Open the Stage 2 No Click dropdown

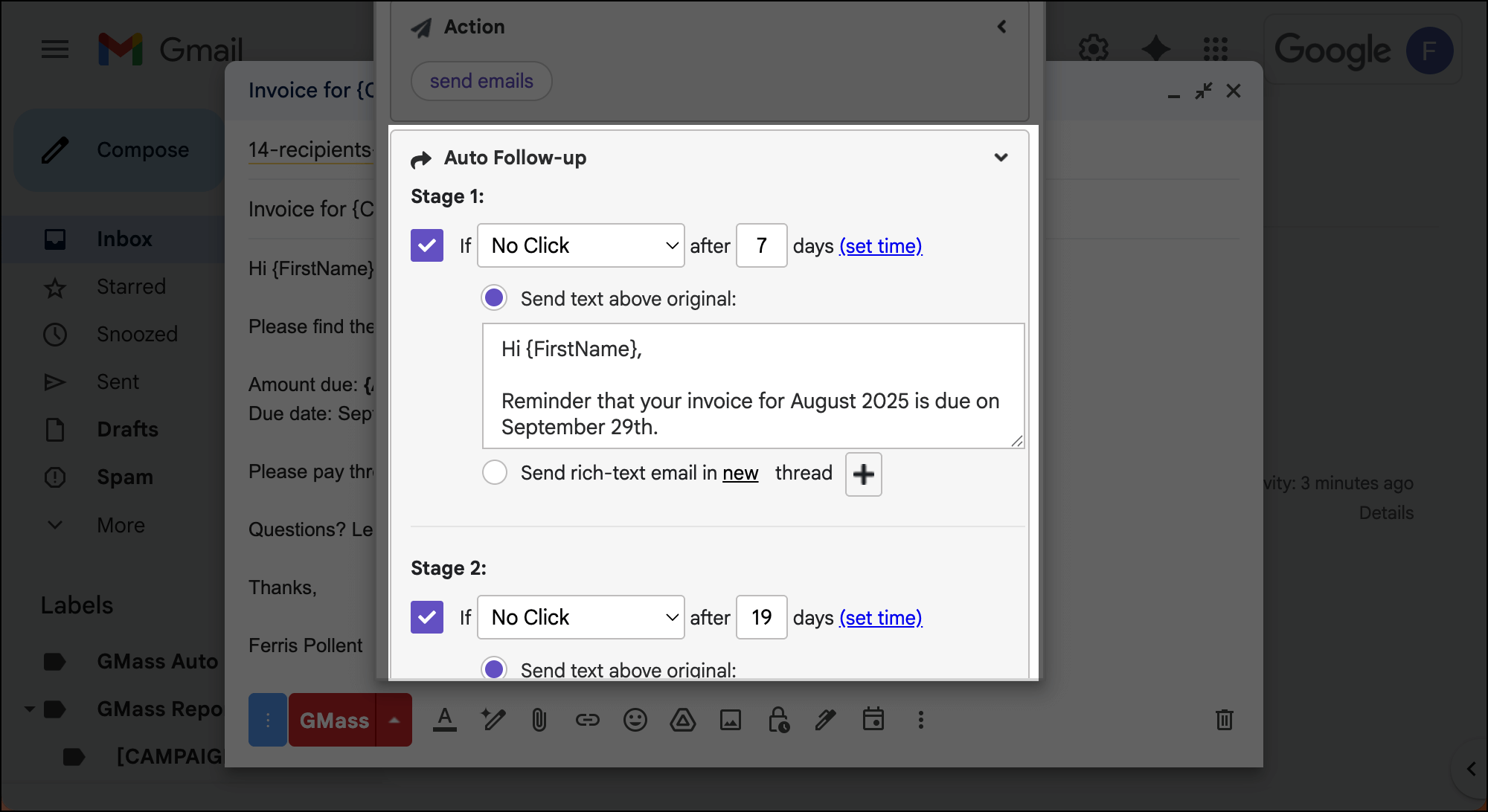click(x=580, y=617)
